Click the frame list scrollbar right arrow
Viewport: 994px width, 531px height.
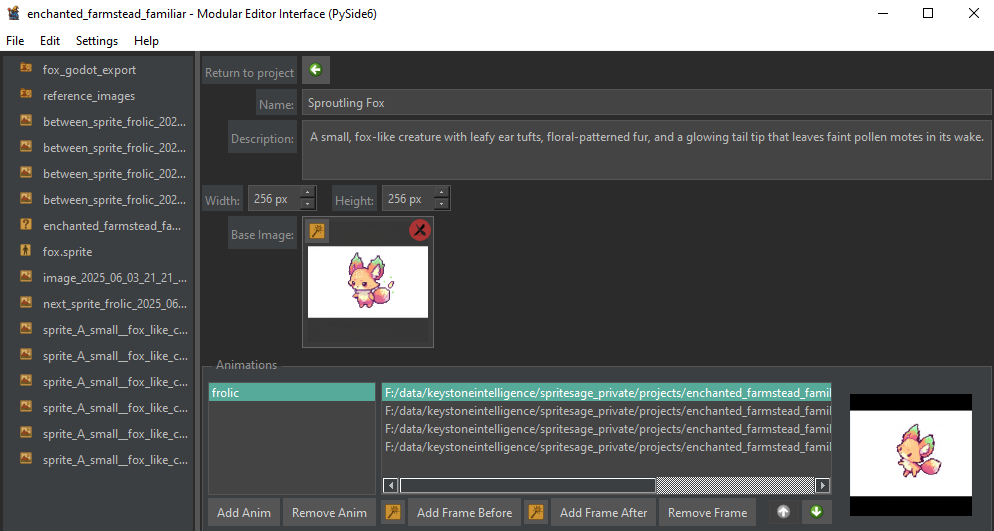[x=822, y=485]
